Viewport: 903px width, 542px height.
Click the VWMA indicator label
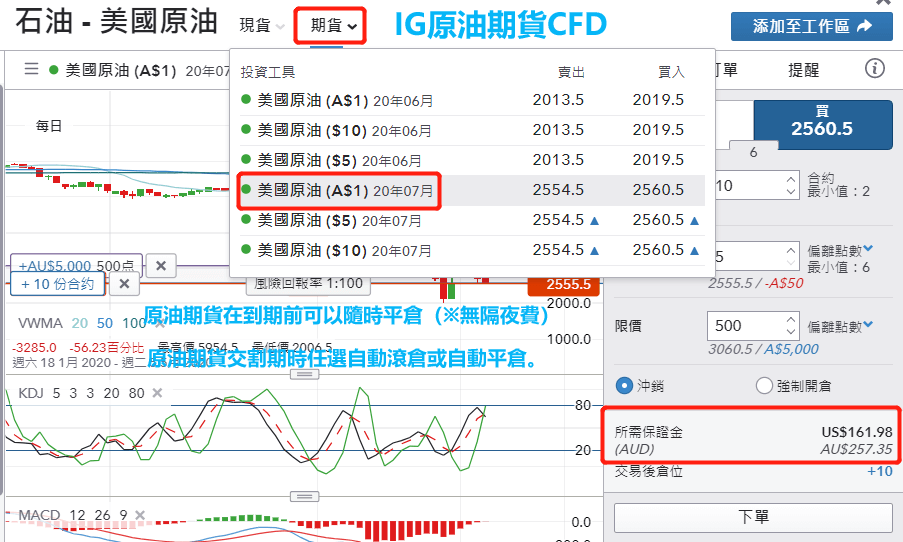40,323
